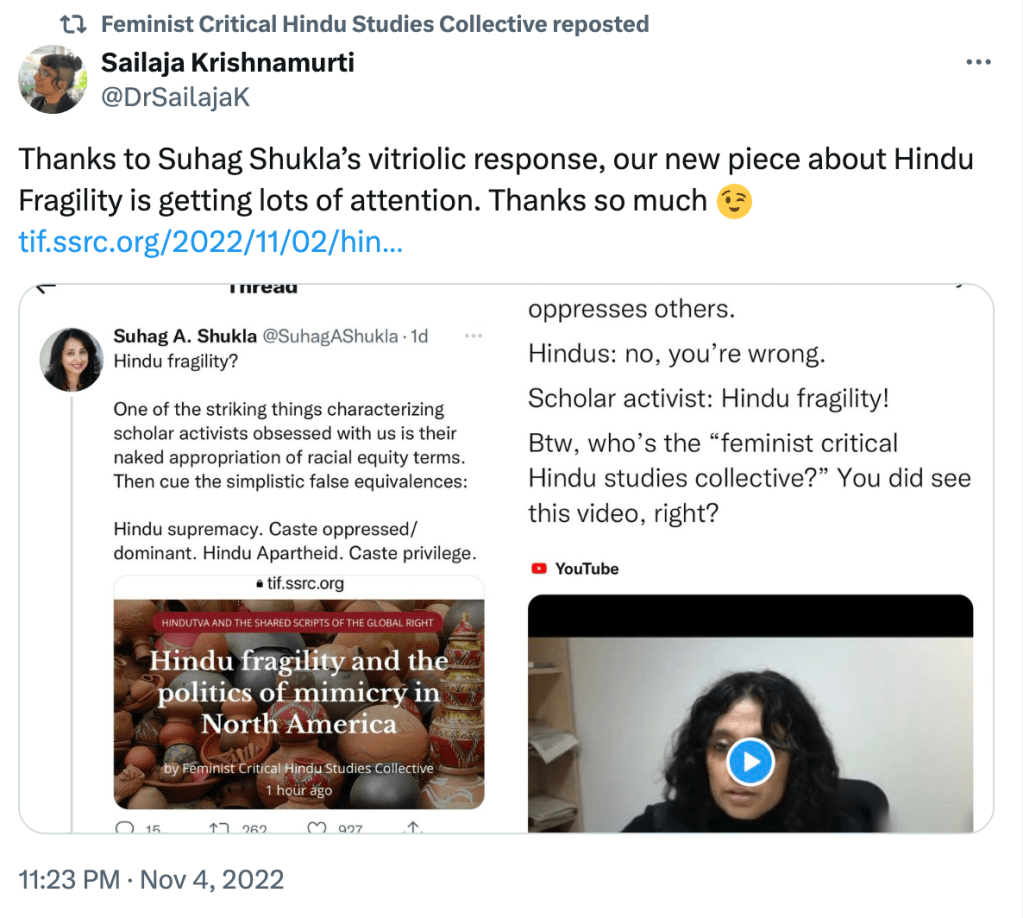Image resolution: width=1023 pixels, height=918 pixels.
Task: Click the Sailaja Krishnamurti display name
Action: [x=228, y=63]
